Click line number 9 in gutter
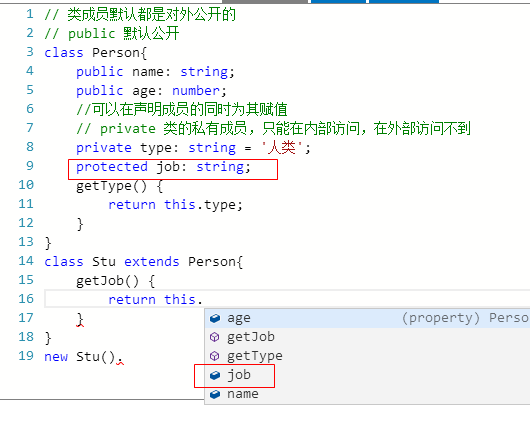530x433 pixels. 30,166
